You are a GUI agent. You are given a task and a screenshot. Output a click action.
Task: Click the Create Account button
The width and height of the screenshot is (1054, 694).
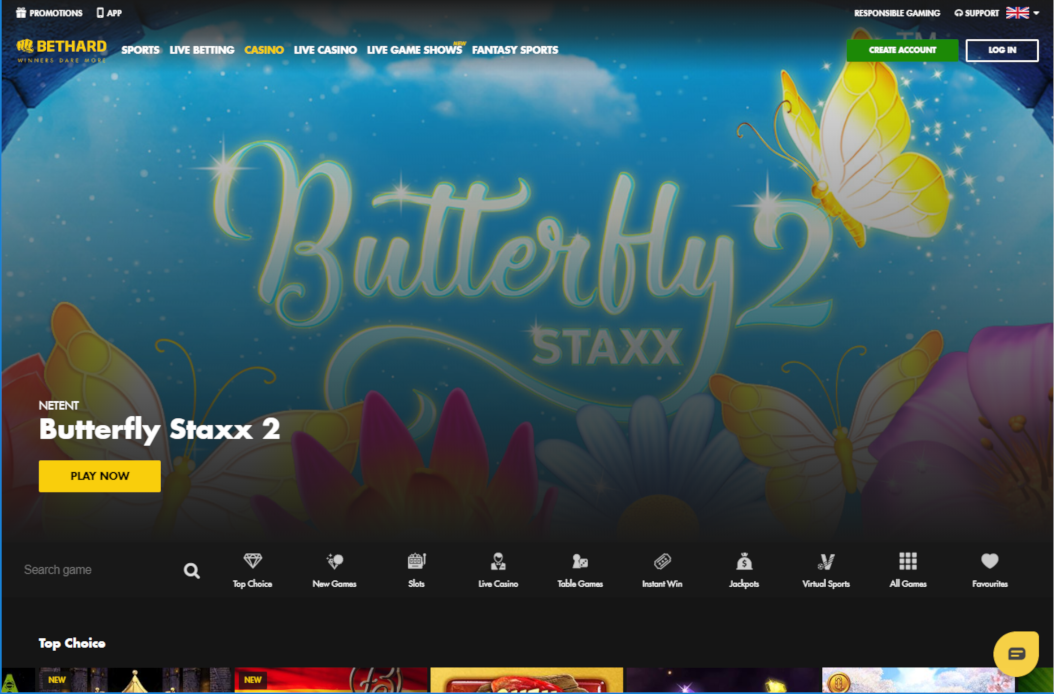pyautogui.click(x=902, y=50)
